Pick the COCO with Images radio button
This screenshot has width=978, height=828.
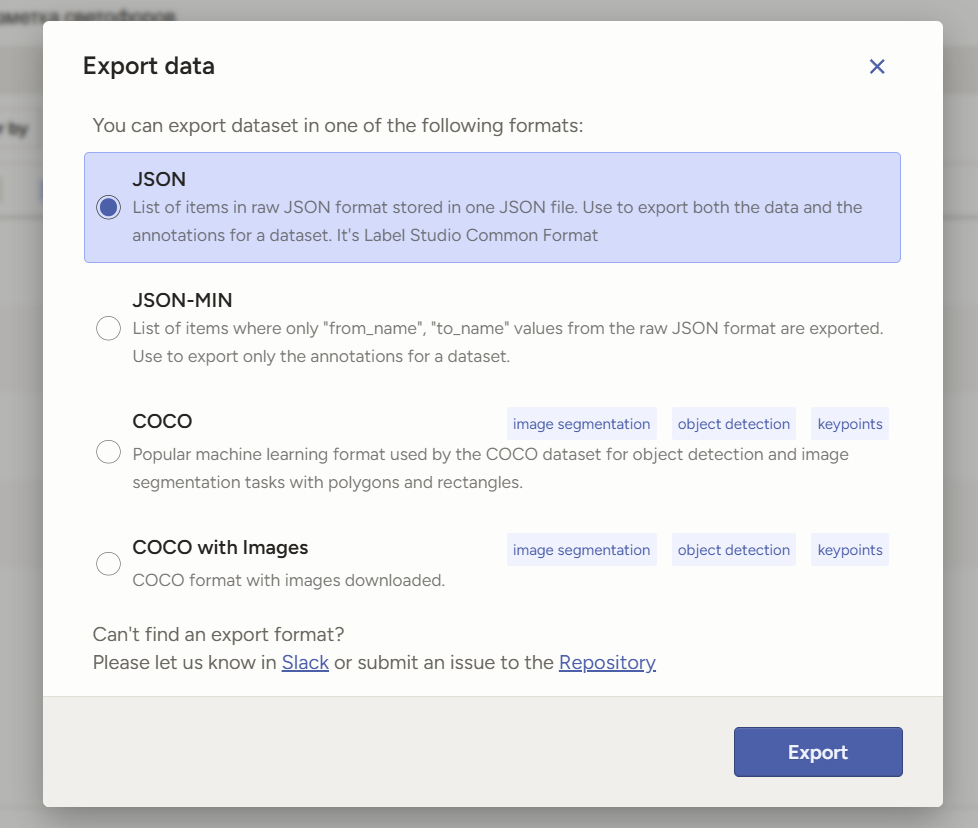[108, 564]
